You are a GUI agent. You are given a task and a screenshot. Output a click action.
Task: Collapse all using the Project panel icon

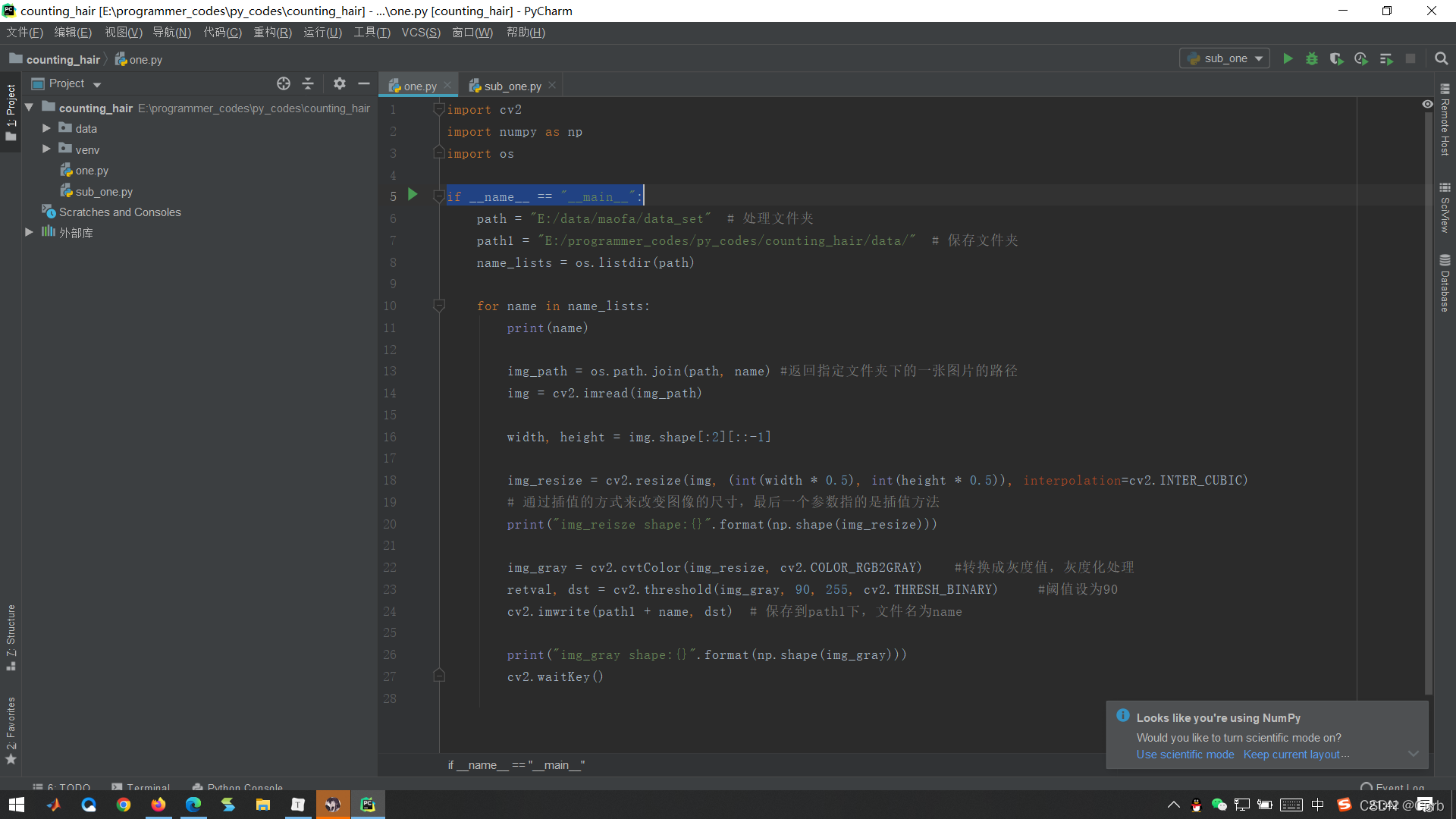click(x=308, y=83)
